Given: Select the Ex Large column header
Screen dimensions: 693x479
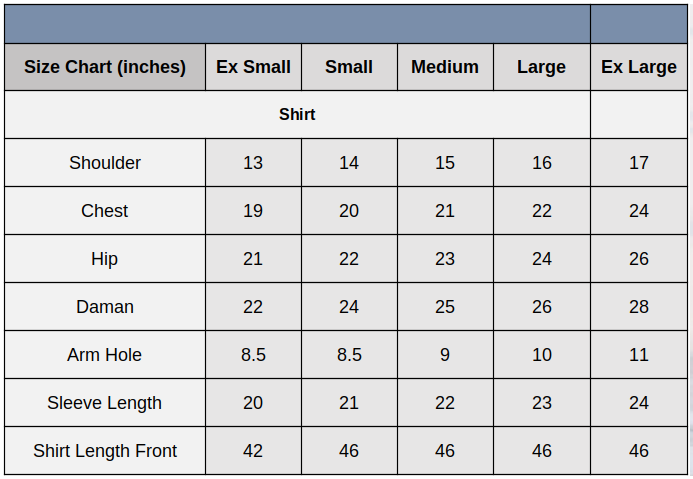Looking at the screenshot, I should coord(639,67).
